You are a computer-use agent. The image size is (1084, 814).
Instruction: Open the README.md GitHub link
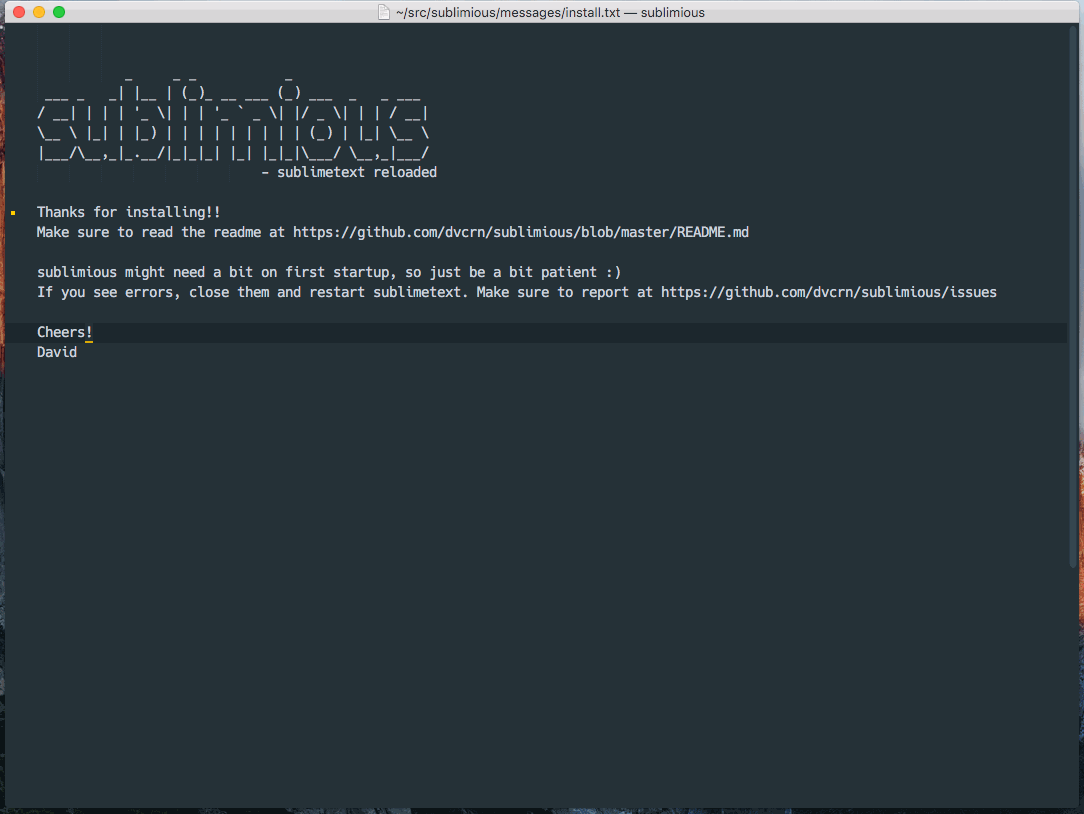pyautogui.click(x=521, y=232)
